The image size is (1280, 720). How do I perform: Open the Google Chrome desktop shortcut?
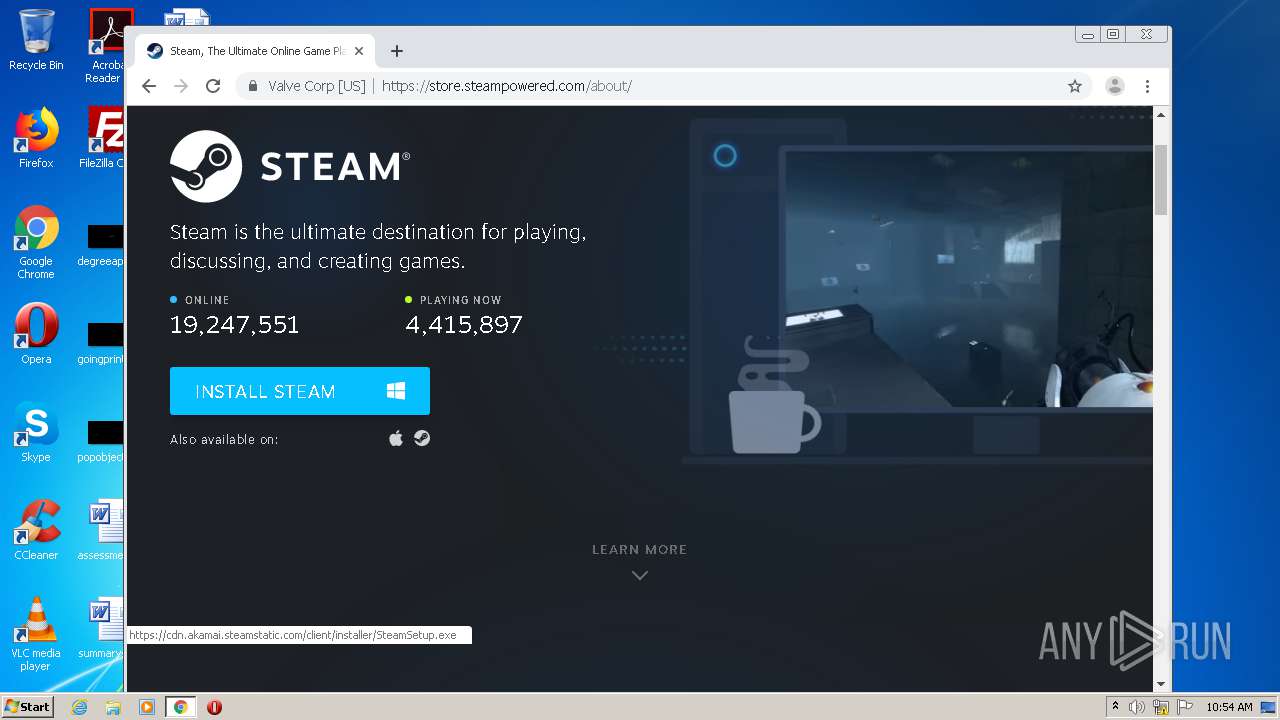coord(36,242)
